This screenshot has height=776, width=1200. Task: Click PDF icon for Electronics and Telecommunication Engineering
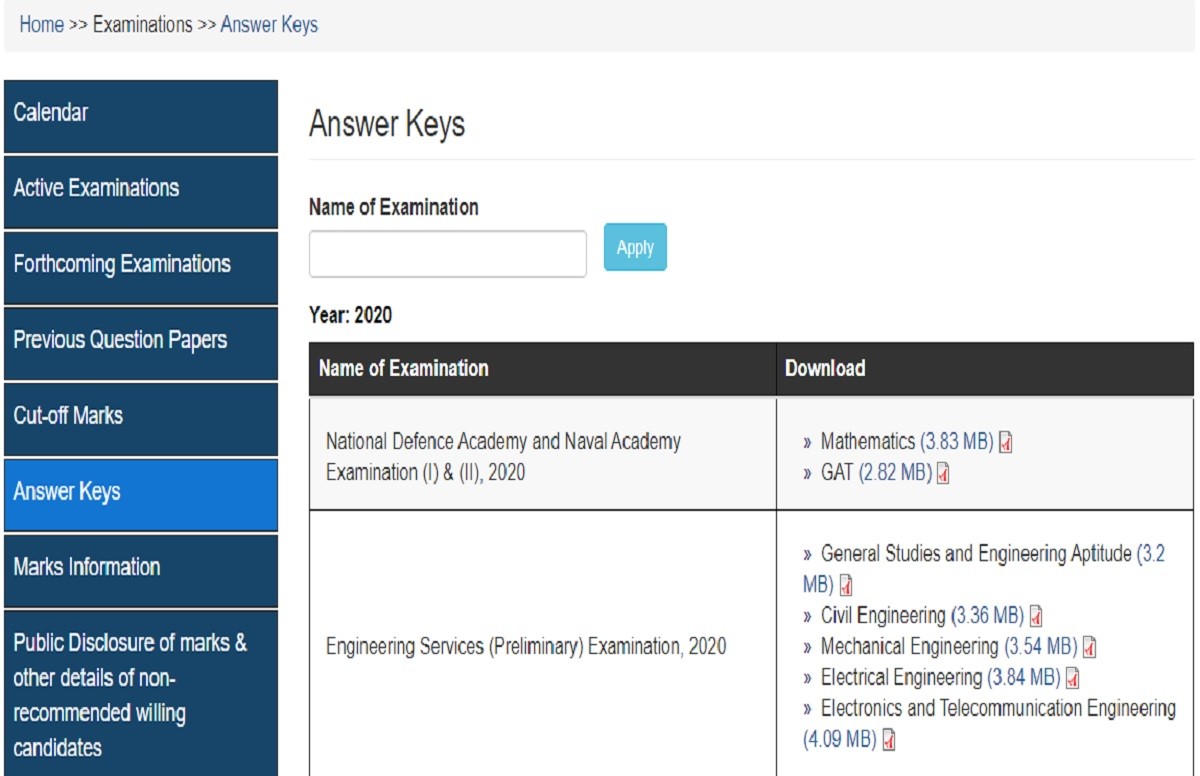(x=889, y=740)
